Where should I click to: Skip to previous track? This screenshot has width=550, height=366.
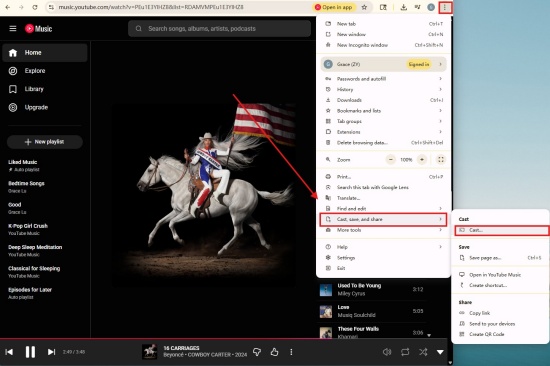(x=9, y=352)
